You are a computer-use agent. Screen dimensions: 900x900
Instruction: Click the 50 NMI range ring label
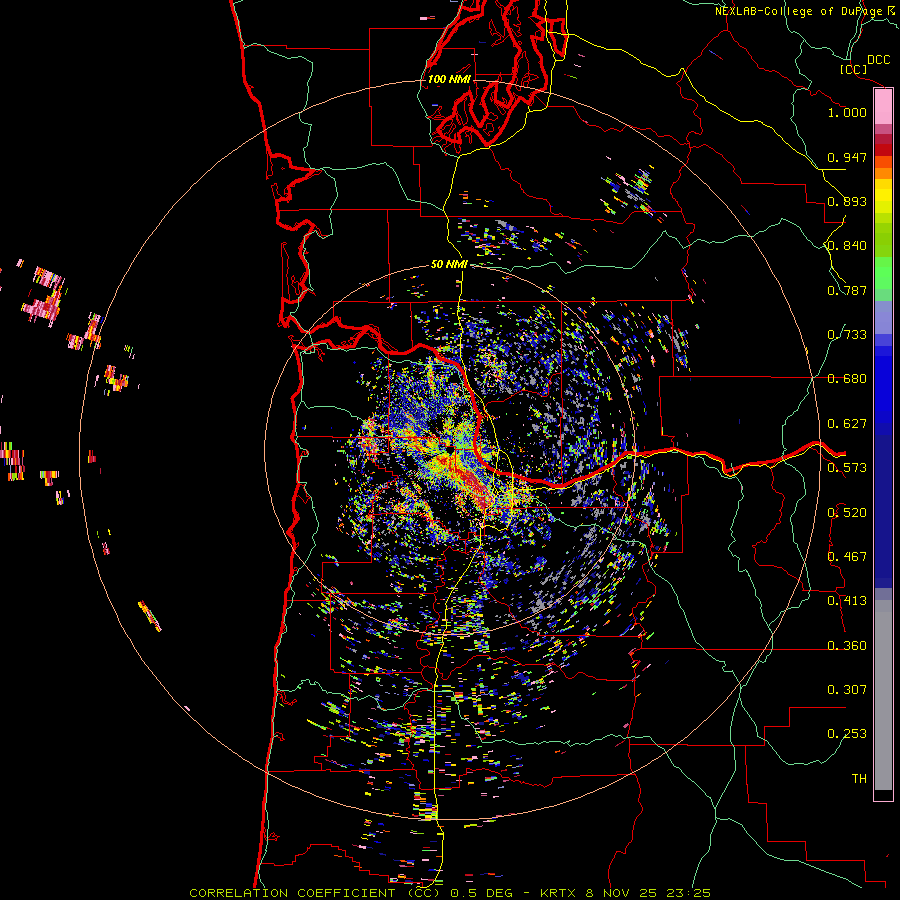(449, 264)
